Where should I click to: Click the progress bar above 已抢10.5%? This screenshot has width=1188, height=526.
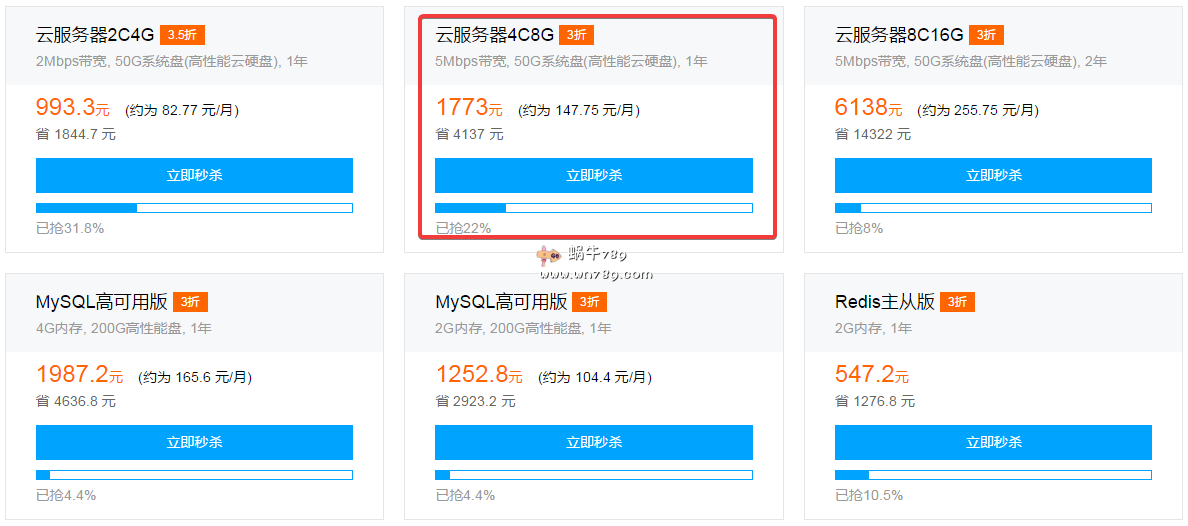coord(993,475)
